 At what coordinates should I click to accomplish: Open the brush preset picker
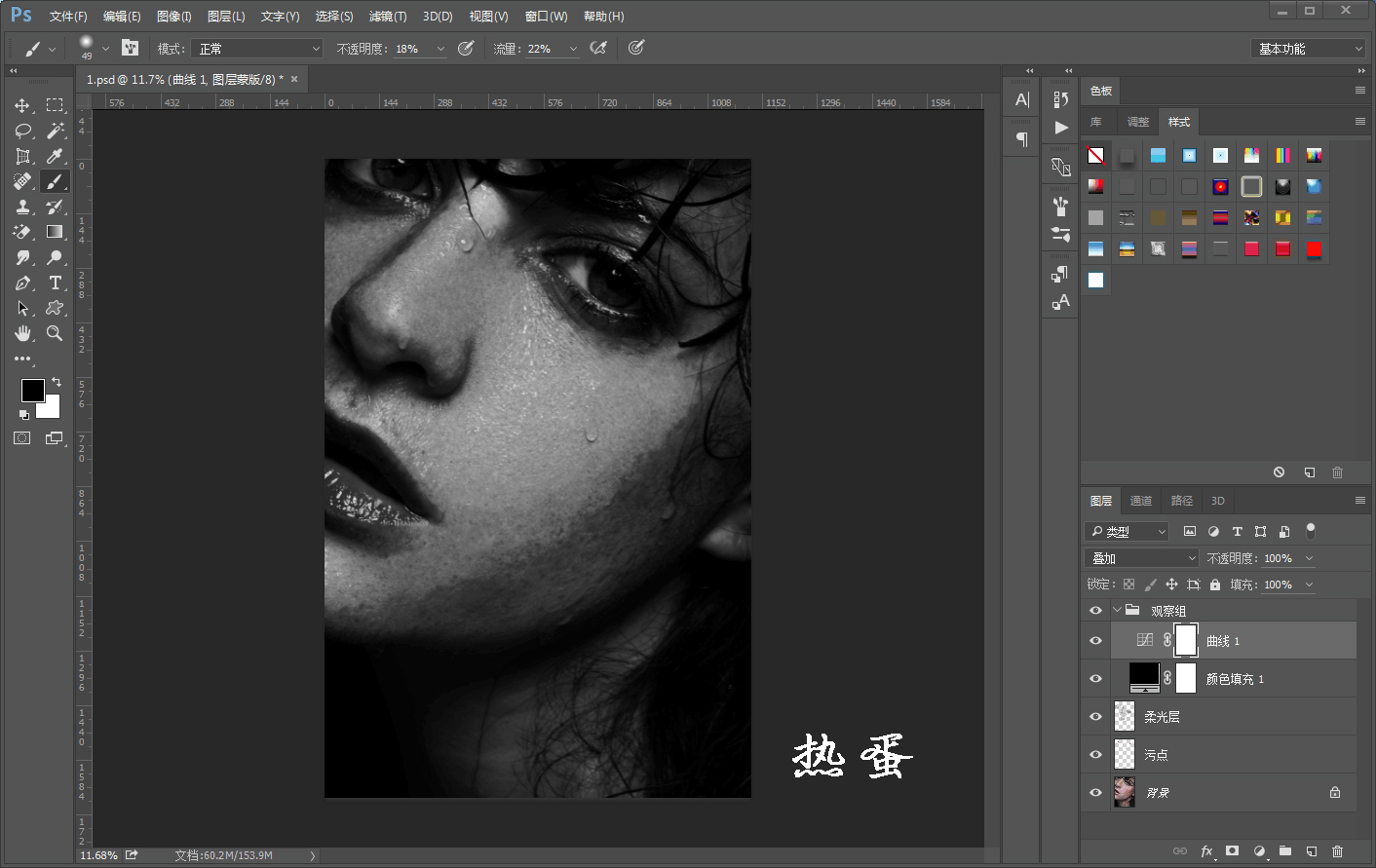[94, 48]
